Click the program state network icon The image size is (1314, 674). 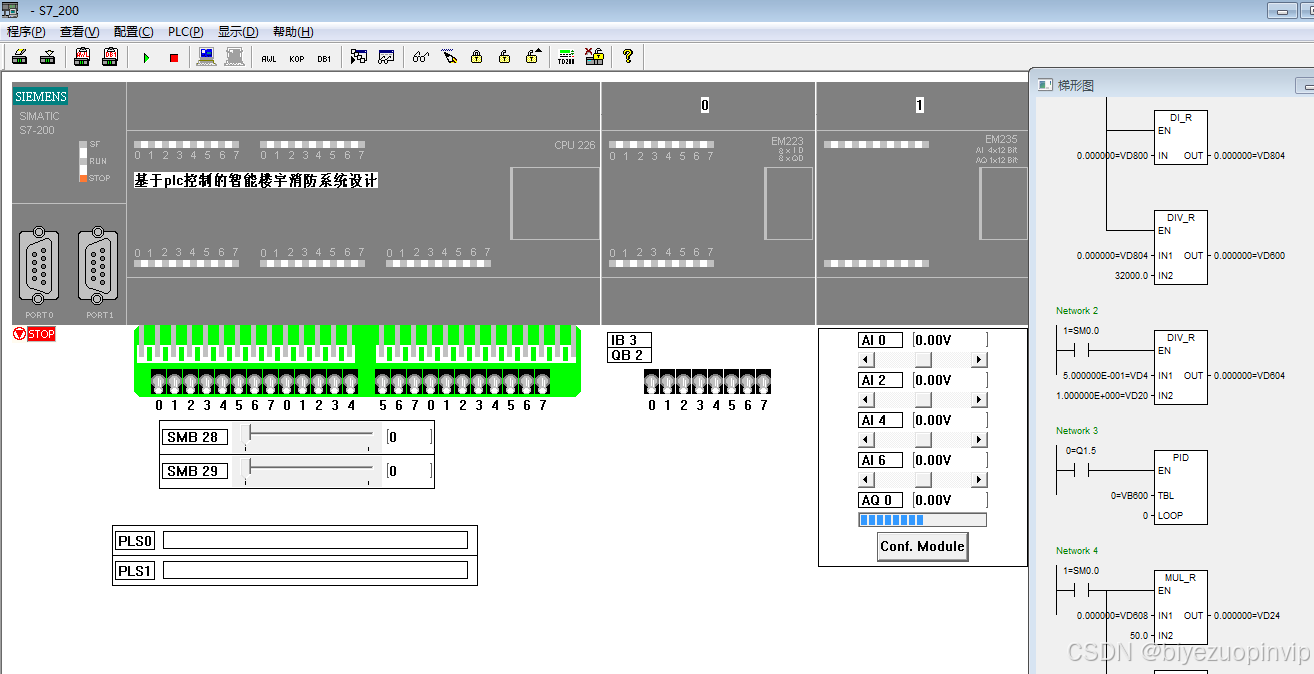tap(359, 57)
